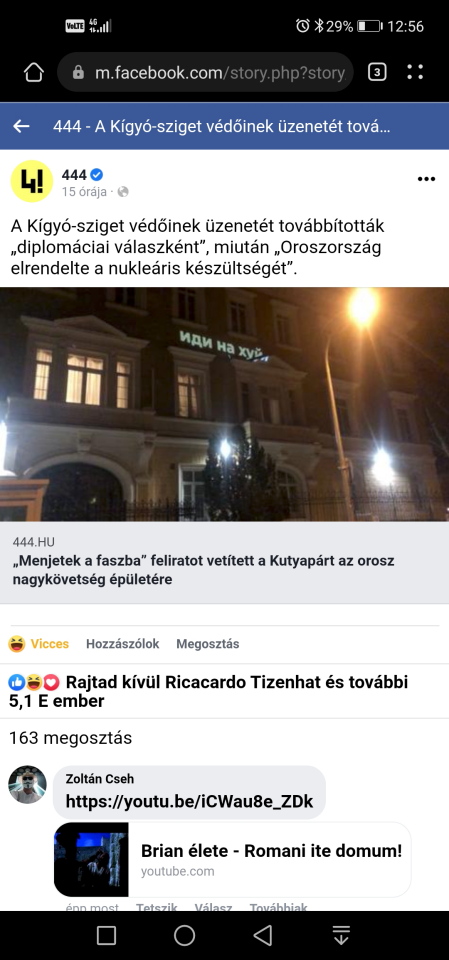Open the post options three-dot menu
The image size is (449, 960).
point(426,179)
